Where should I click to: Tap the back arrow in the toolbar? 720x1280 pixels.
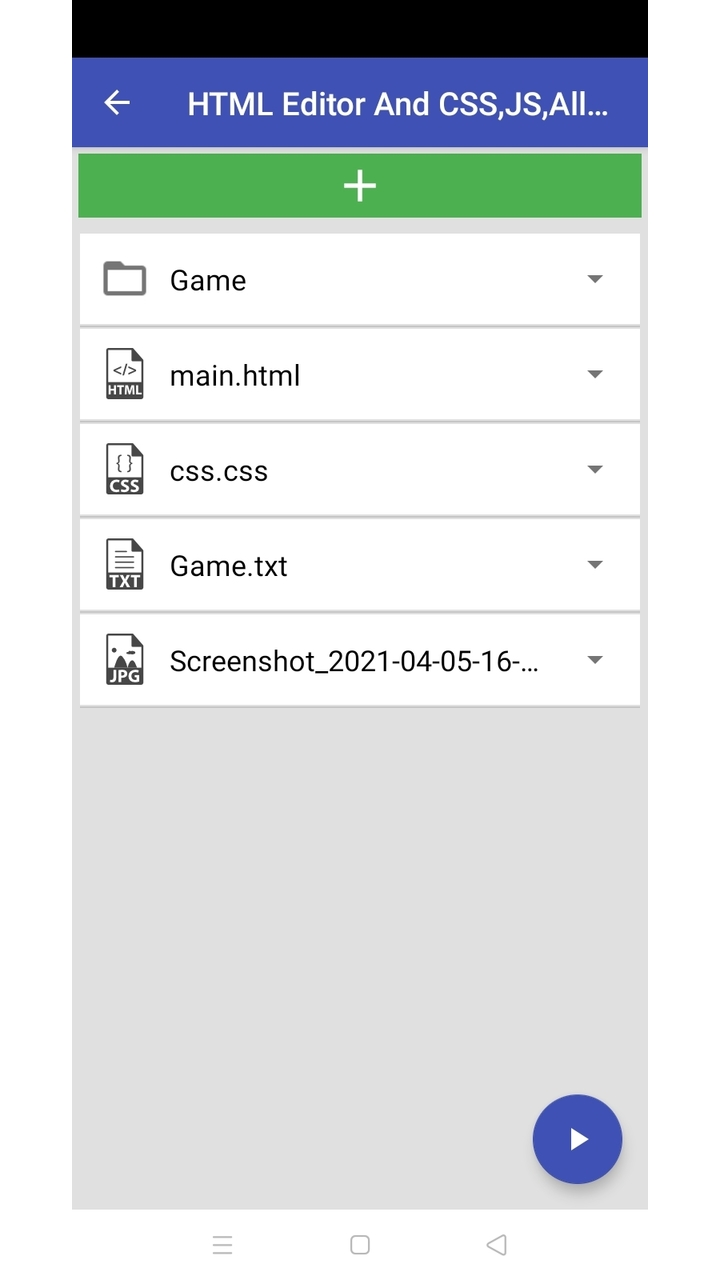[116, 103]
